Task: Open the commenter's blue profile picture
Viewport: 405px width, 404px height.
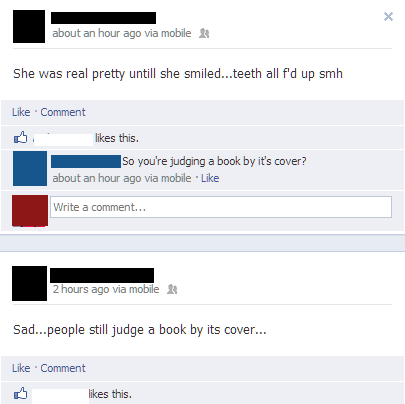Action: 30,168
